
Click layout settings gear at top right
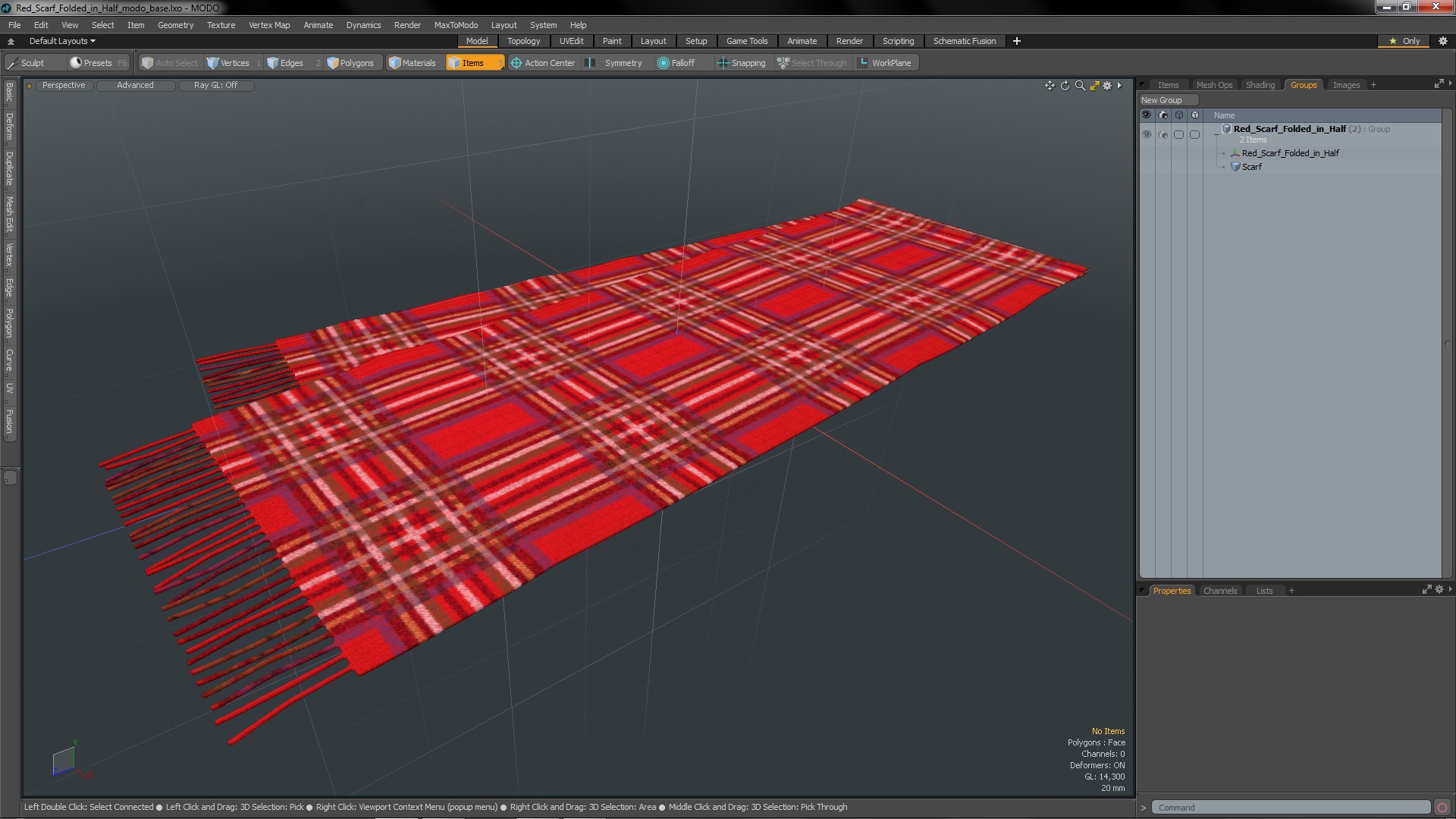coord(1443,41)
